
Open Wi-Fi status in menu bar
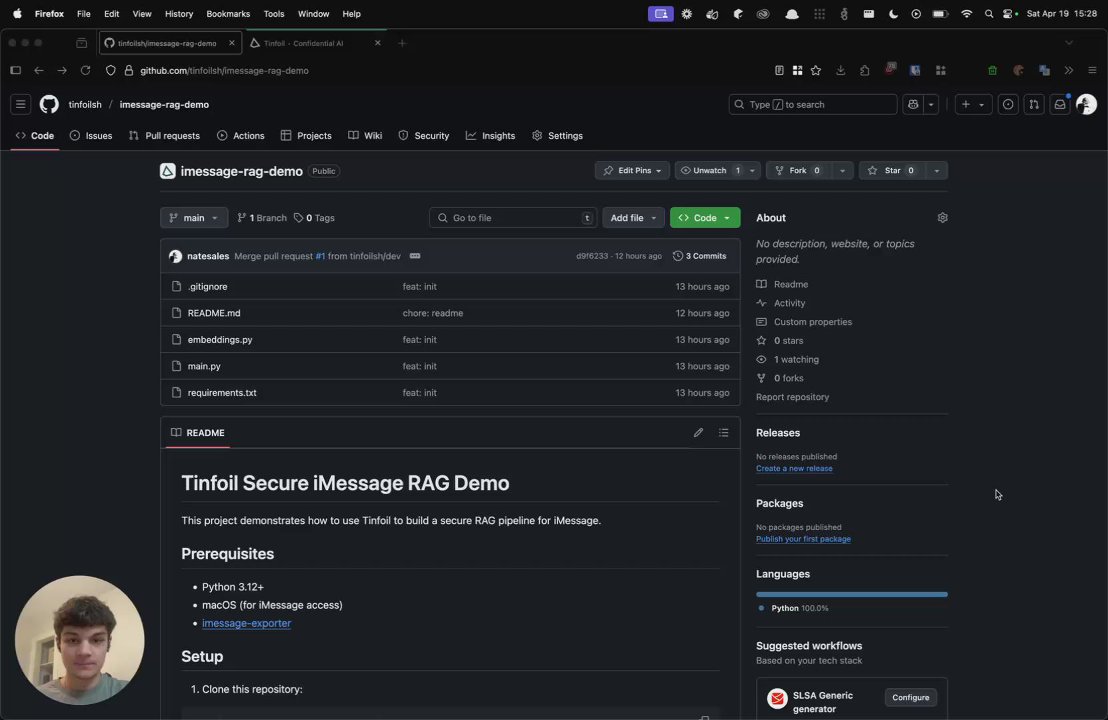pos(966,13)
